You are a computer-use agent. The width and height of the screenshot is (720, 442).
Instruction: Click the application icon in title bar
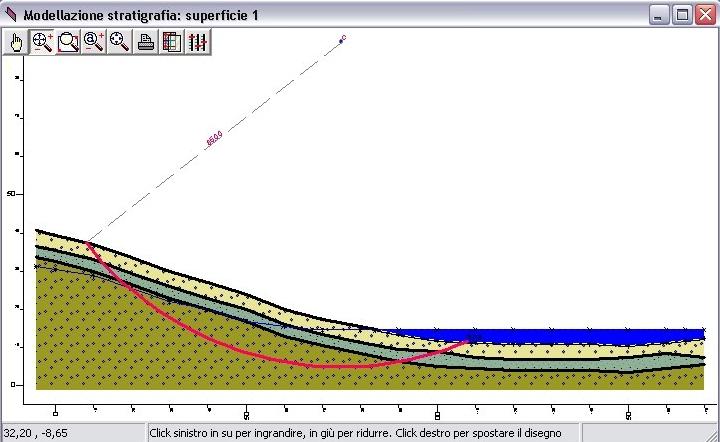click(x=11, y=14)
